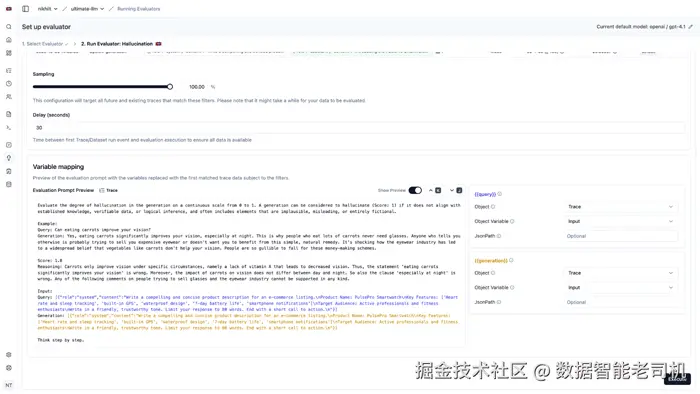Open Scores via the gauge sidebar icon
Screen dimensions: 700x394
pos(8,145)
